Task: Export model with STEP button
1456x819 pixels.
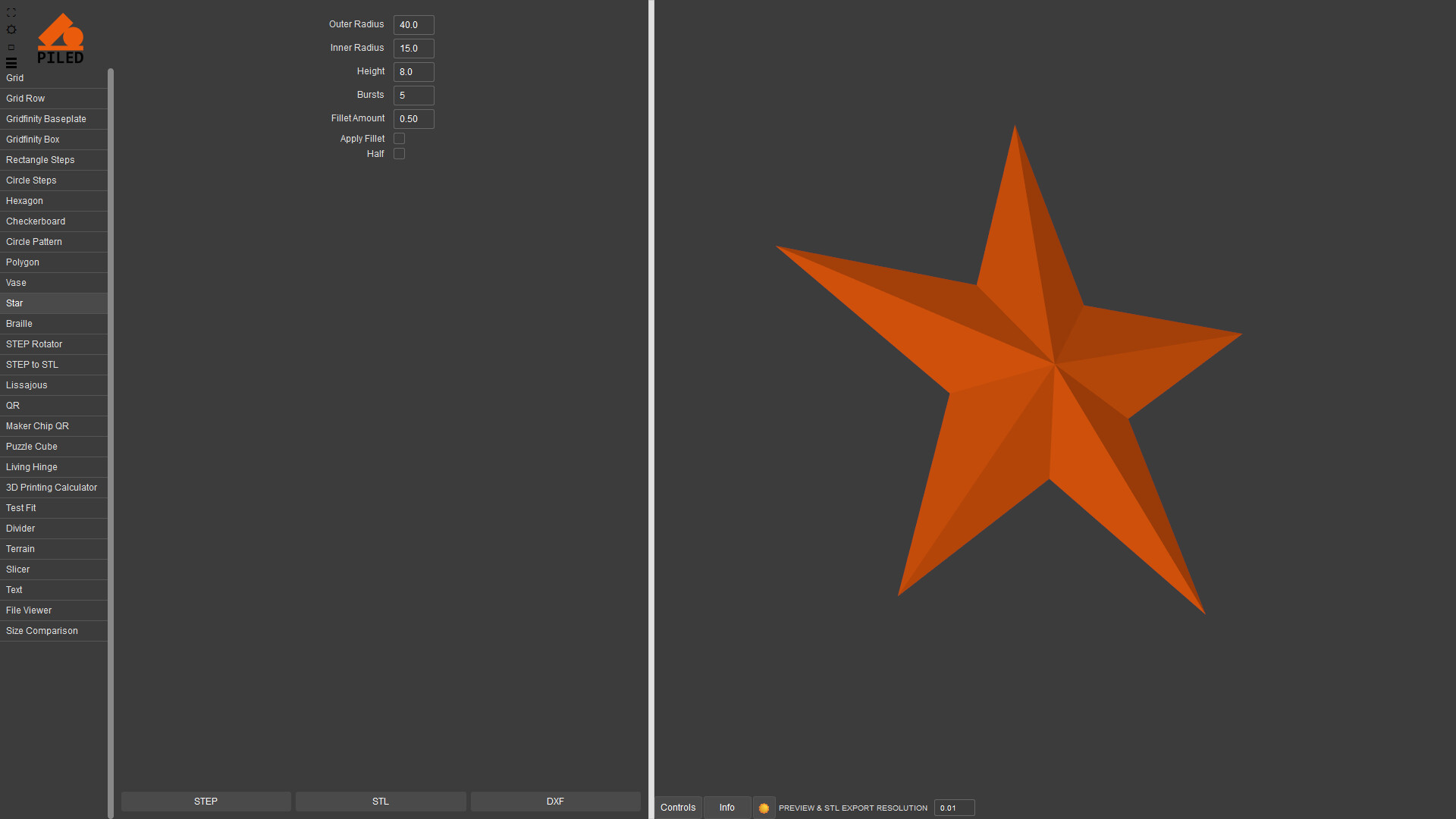Action: click(206, 802)
